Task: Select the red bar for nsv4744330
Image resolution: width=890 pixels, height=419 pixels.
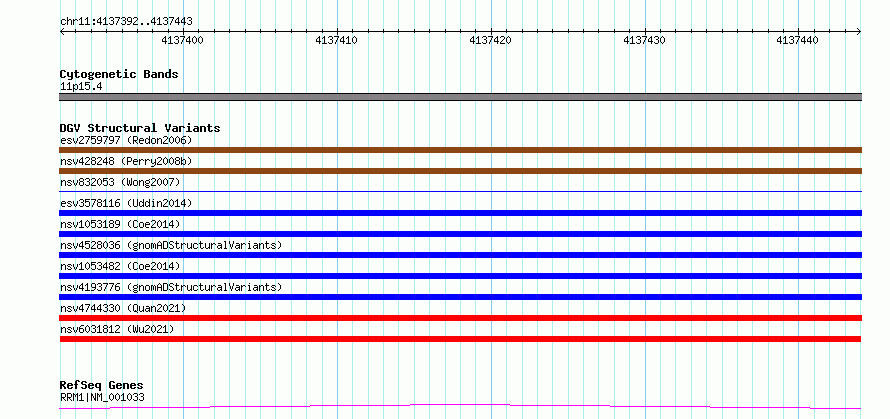Action: [460, 318]
